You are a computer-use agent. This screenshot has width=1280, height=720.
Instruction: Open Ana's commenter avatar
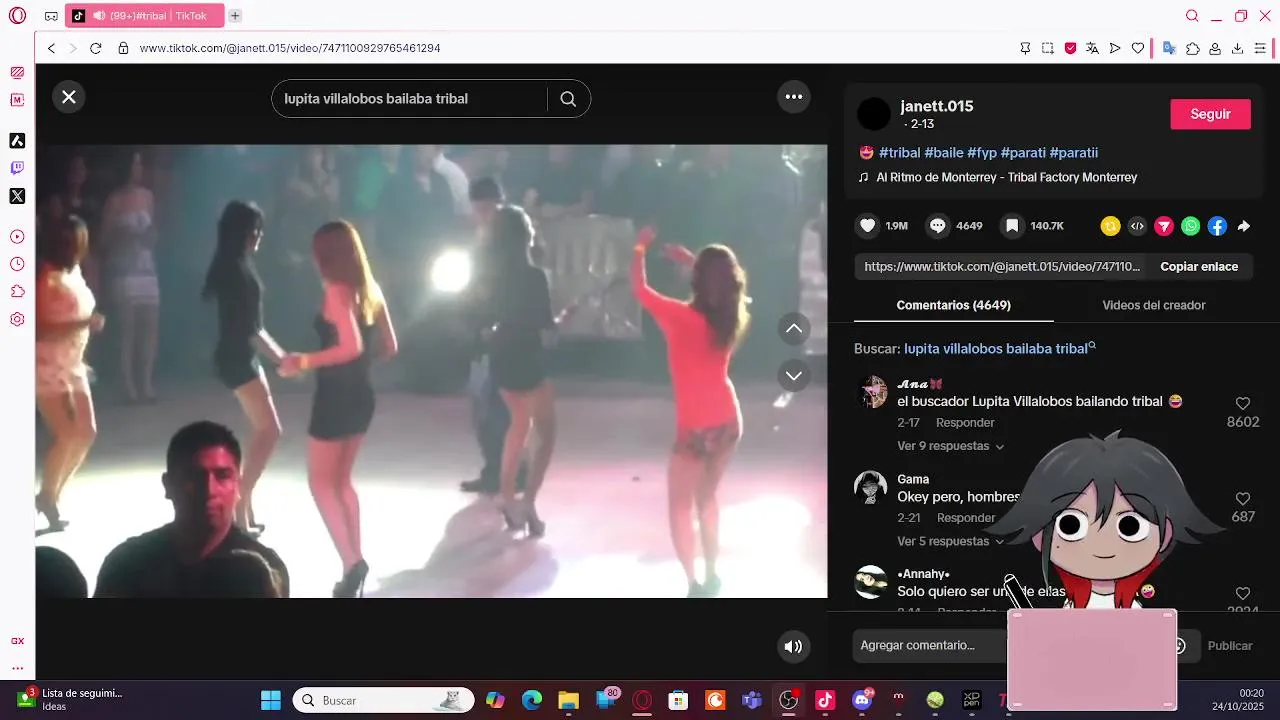click(871, 392)
